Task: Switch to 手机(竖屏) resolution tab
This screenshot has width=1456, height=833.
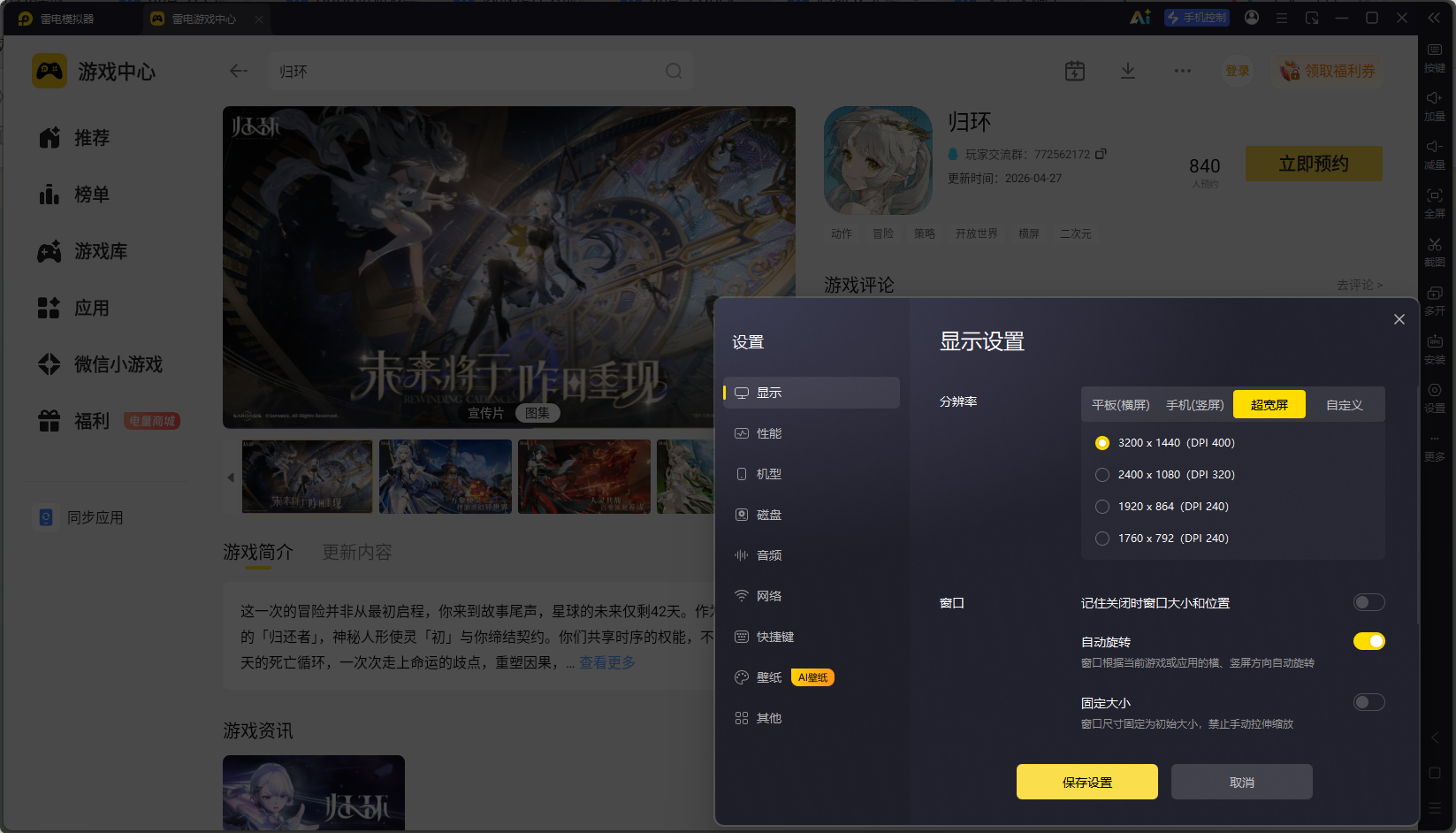Action: pos(1194,405)
